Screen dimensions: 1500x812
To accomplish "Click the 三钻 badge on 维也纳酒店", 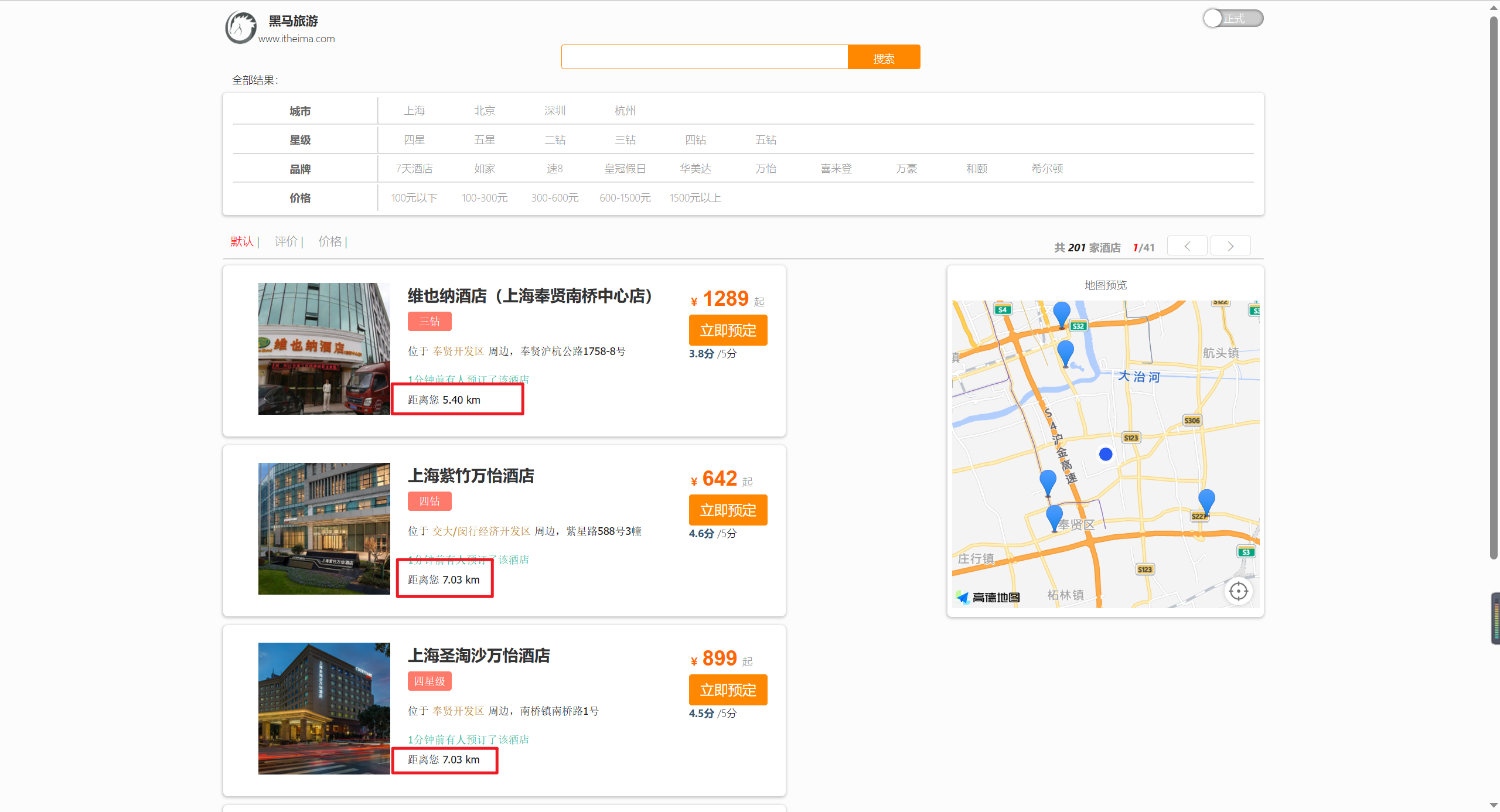I will pos(429,322).
